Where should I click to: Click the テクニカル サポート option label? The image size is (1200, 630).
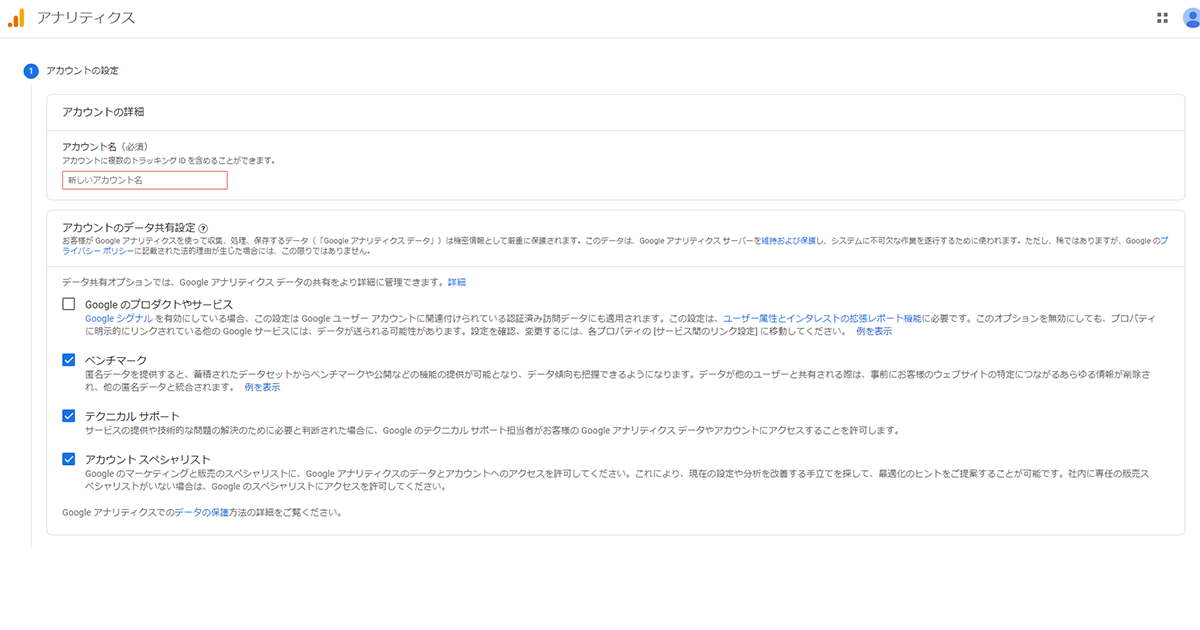coord(133,416)
